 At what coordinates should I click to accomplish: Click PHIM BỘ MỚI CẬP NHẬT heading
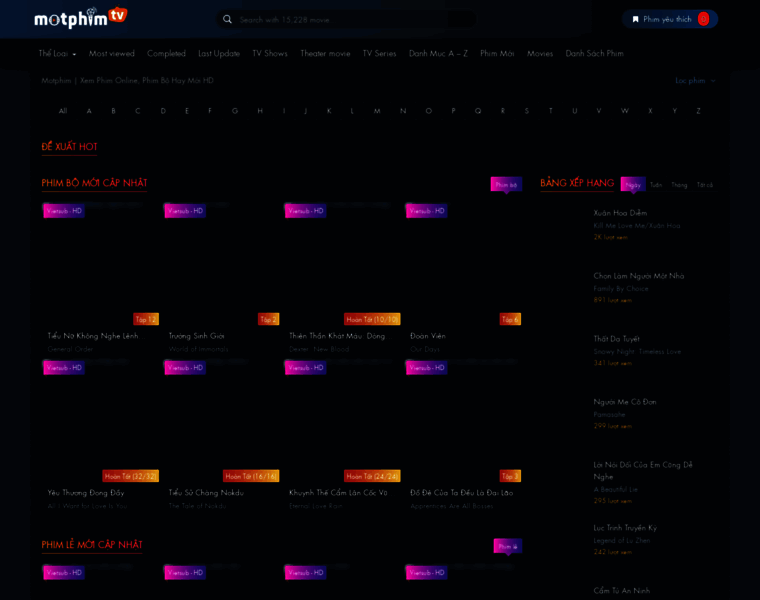click(x=94, y=183)
